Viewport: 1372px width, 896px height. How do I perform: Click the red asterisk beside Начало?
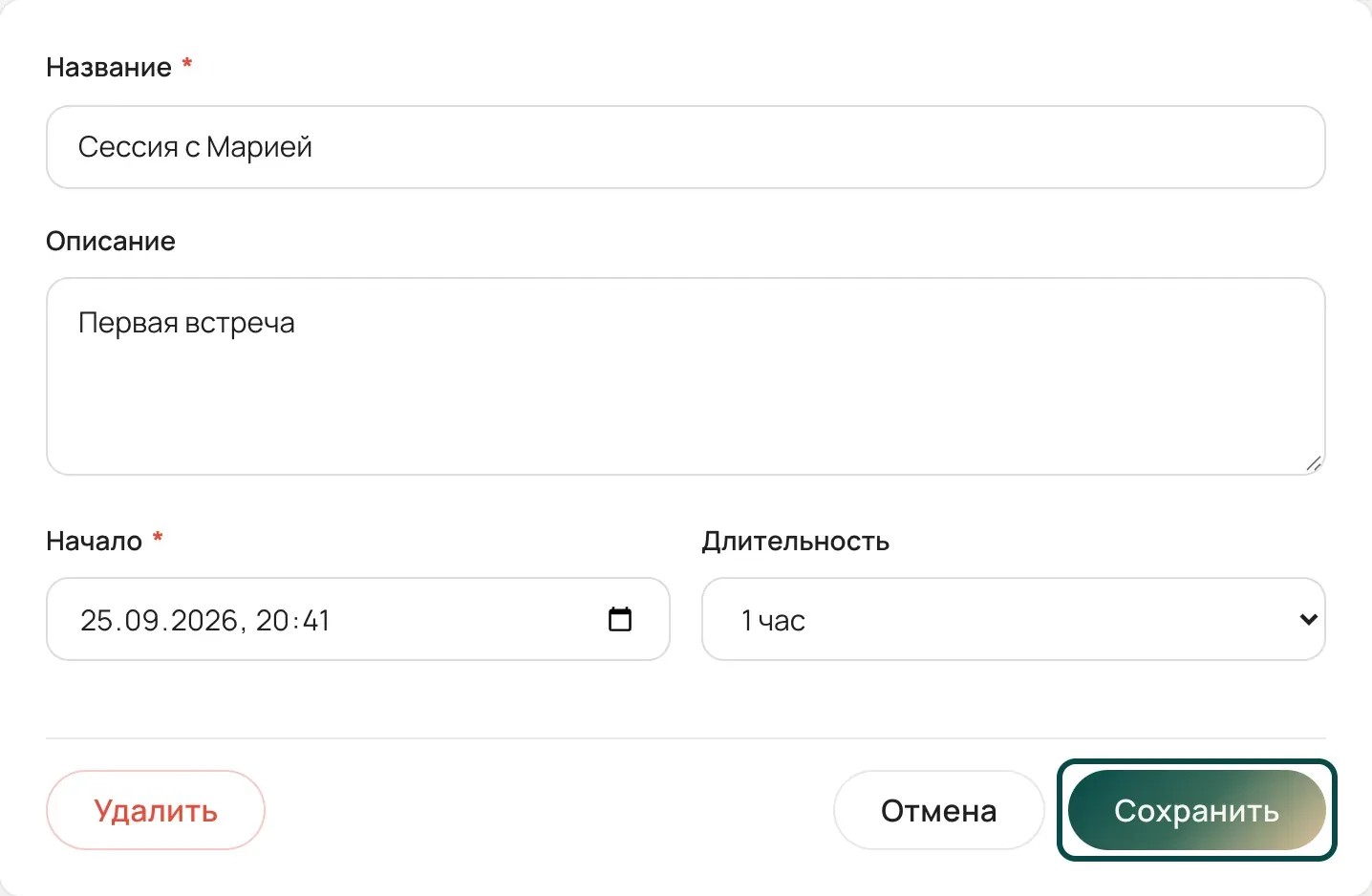pyautogui.click(x=158, y=538)
